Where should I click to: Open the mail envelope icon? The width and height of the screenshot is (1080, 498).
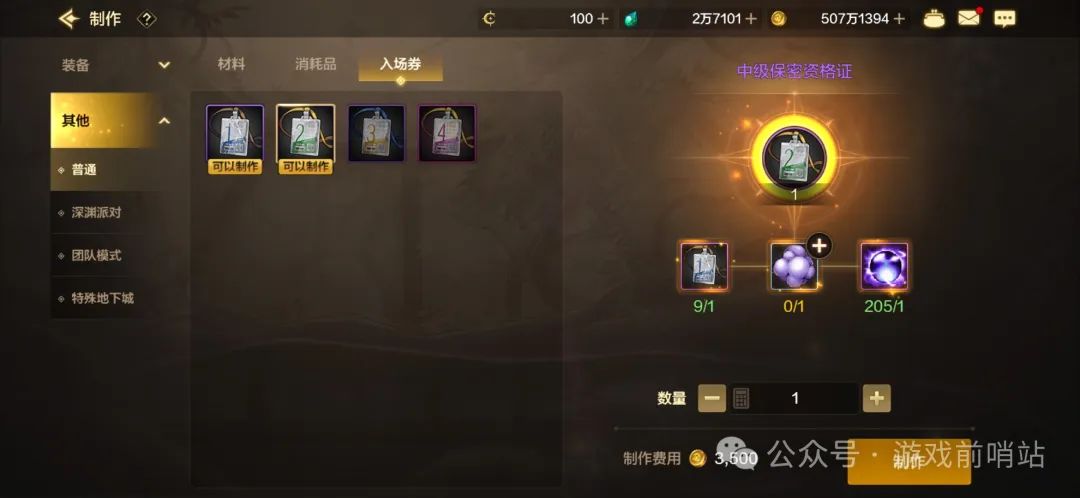(x=969, y=19)
